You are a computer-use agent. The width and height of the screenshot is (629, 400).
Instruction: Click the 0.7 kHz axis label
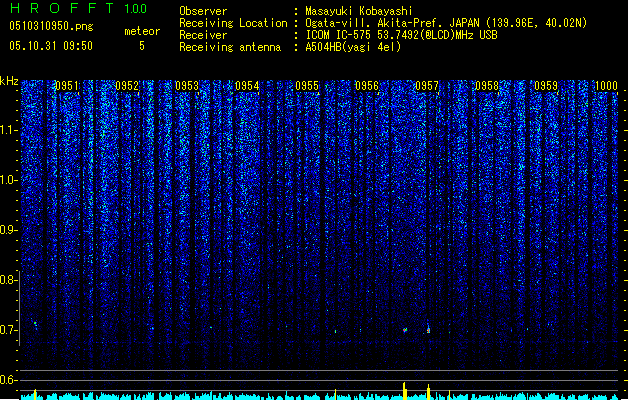tap(8, 330)
